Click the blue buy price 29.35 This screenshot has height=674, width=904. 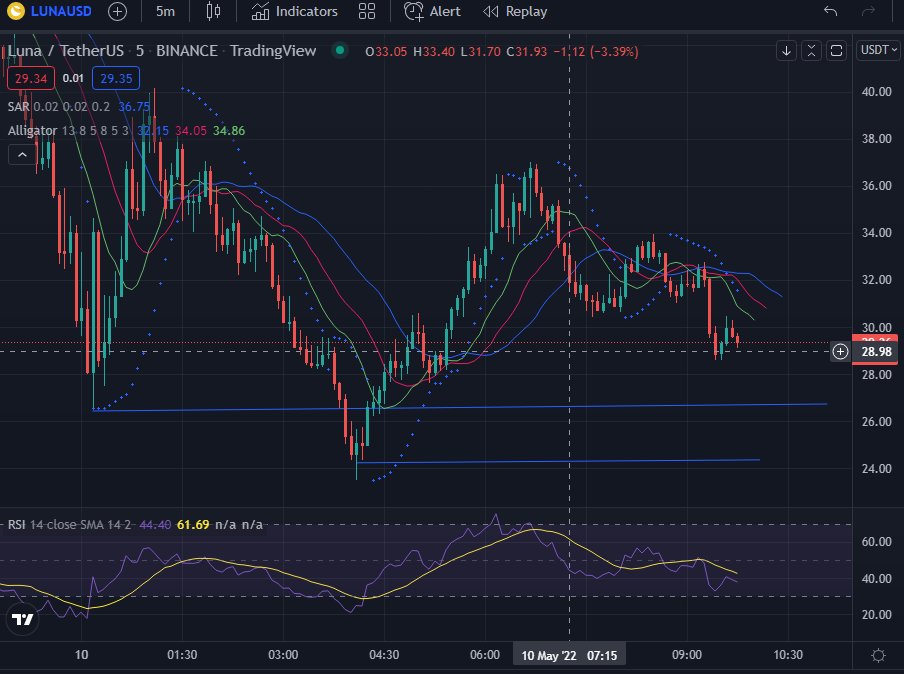(x=116, y=78)
